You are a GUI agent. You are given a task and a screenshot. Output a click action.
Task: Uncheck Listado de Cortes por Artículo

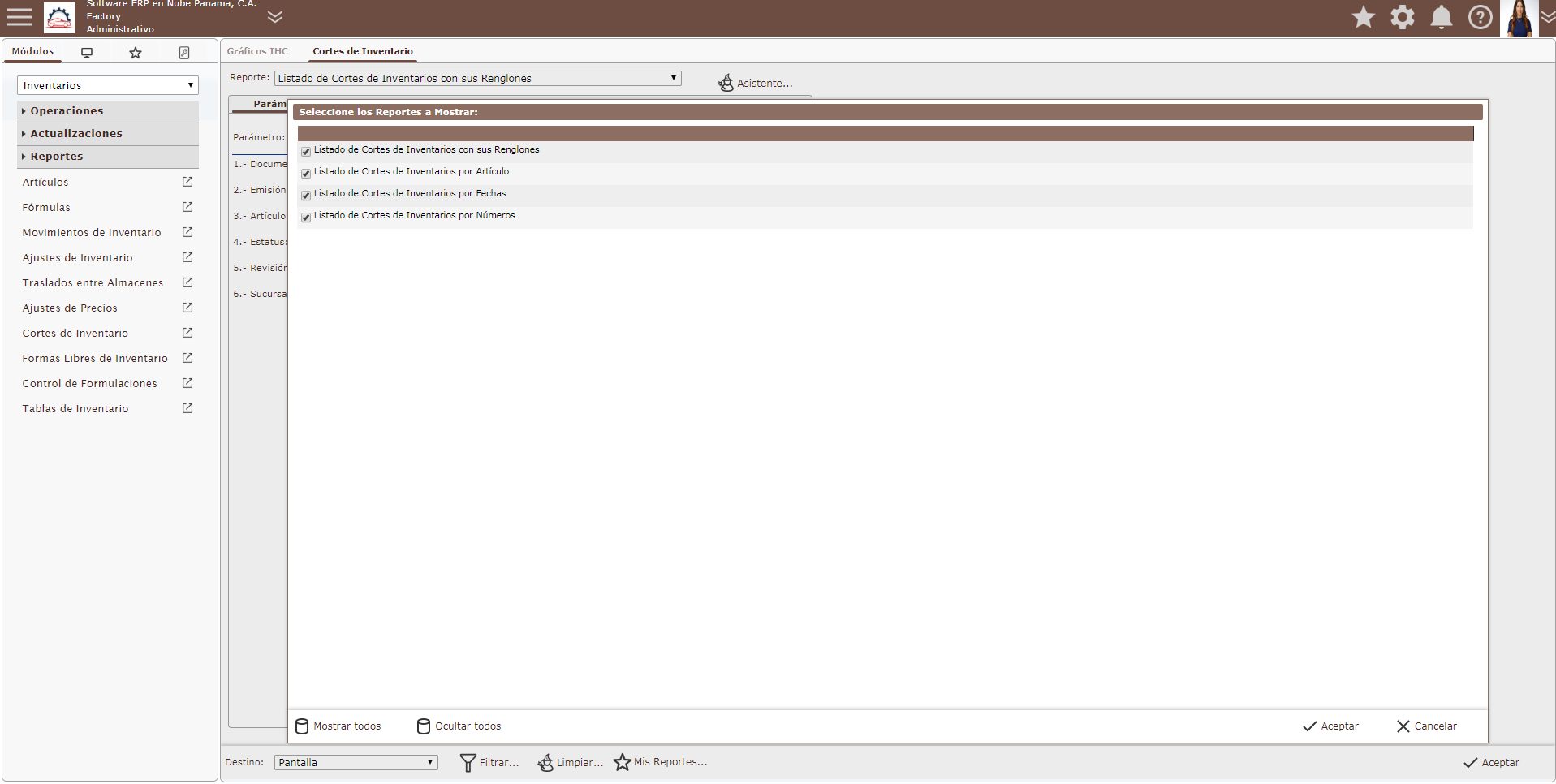tap(306, 173)
